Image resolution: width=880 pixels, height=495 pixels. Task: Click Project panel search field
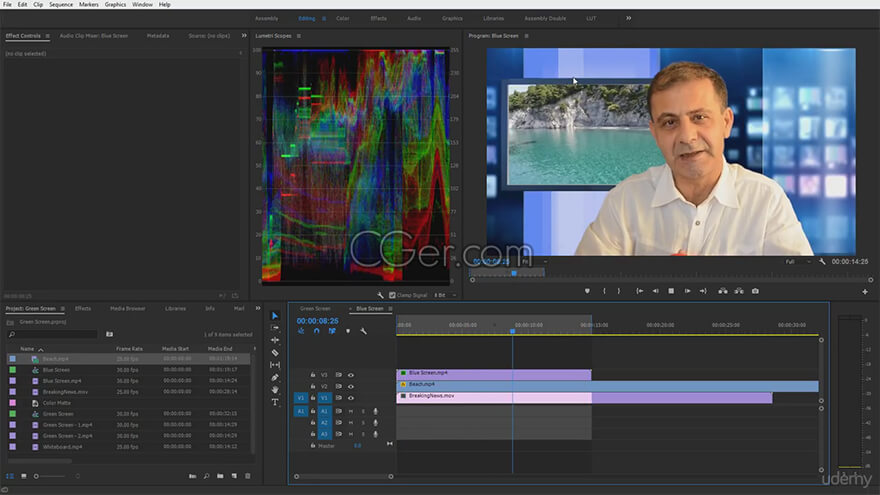coord(53,334)
